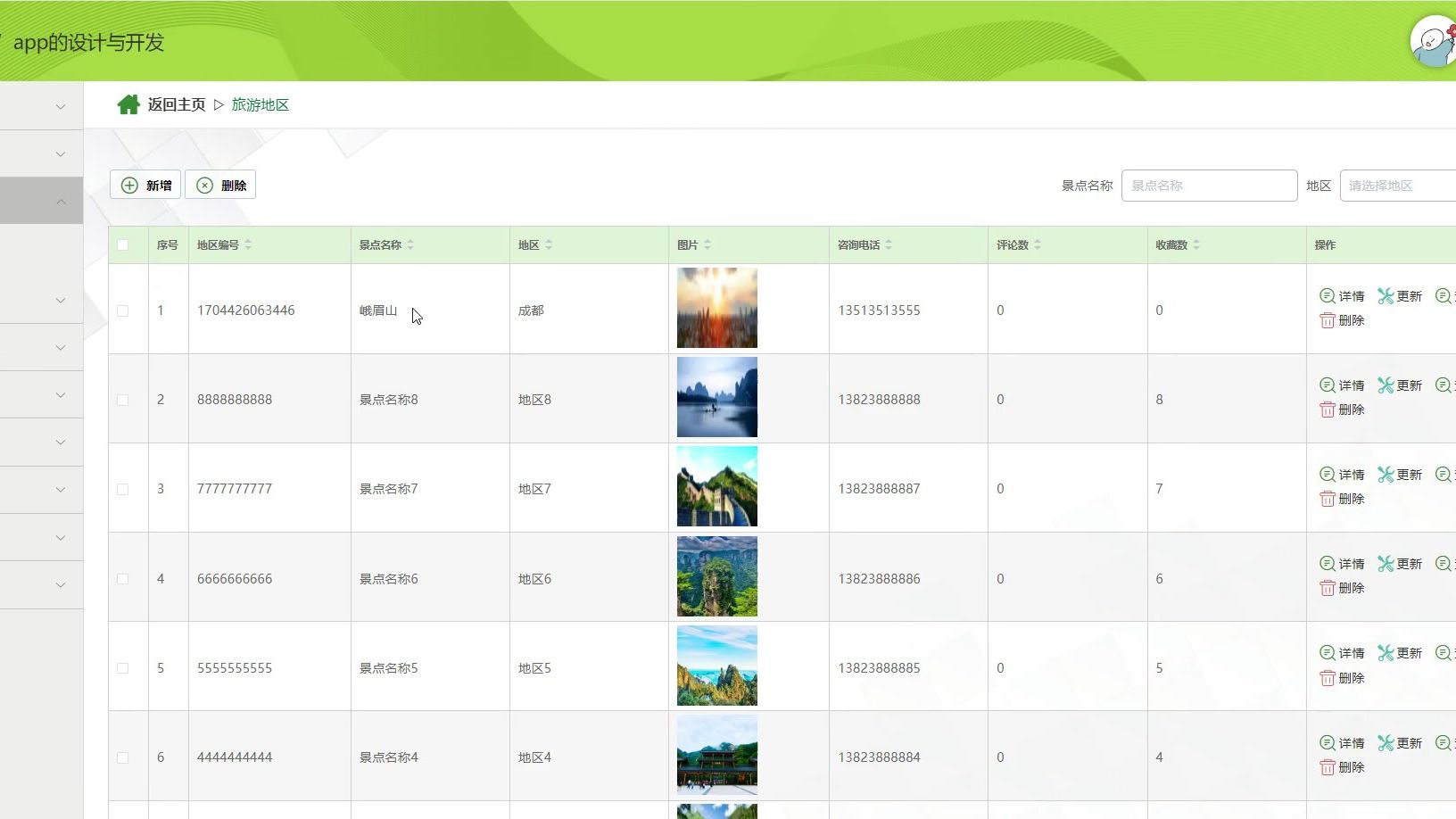Open 详情 for the 景点名称6 row
The width and height of the screenshot is (1456, 819).
click(x=1342, y=564)
